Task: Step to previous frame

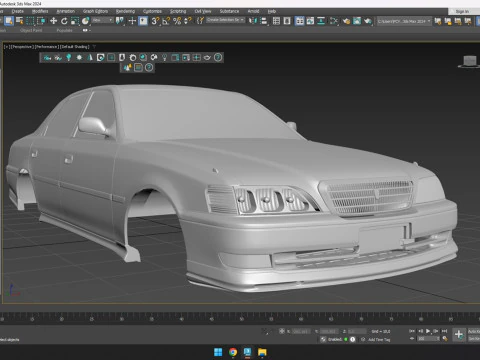Action: [420, 331]
